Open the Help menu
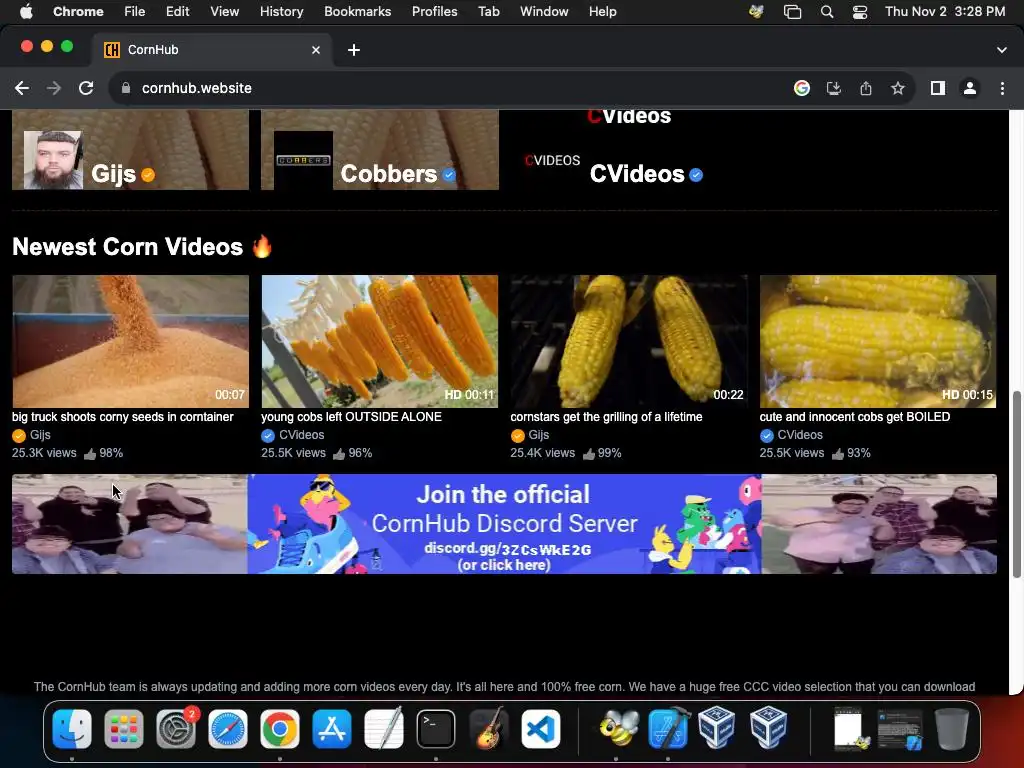The height and width of the screenshot is (768, 1024). click(x=602, y=12)
